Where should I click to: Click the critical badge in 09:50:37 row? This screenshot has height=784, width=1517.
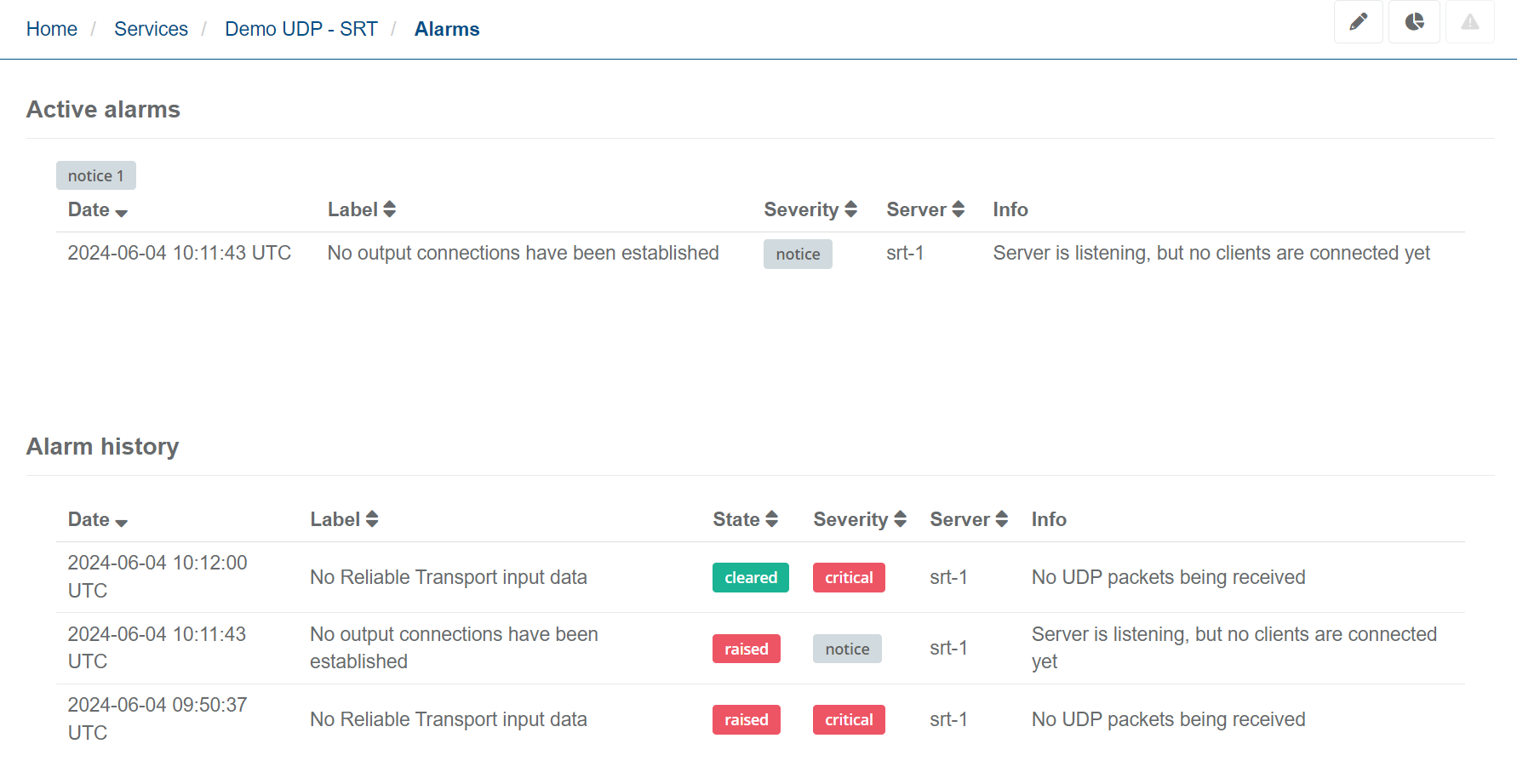[849, 720]
